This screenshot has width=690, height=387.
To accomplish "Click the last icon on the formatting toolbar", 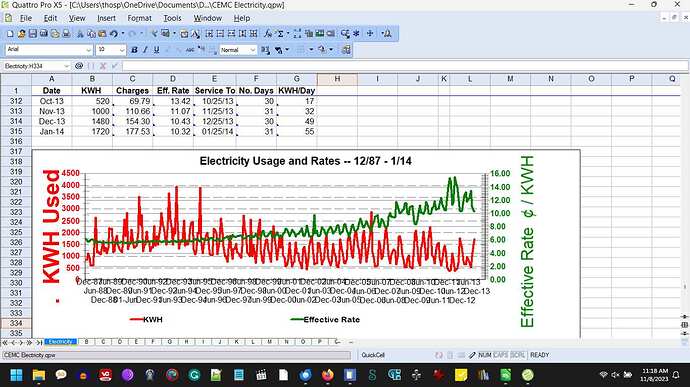I will [347, 50].
